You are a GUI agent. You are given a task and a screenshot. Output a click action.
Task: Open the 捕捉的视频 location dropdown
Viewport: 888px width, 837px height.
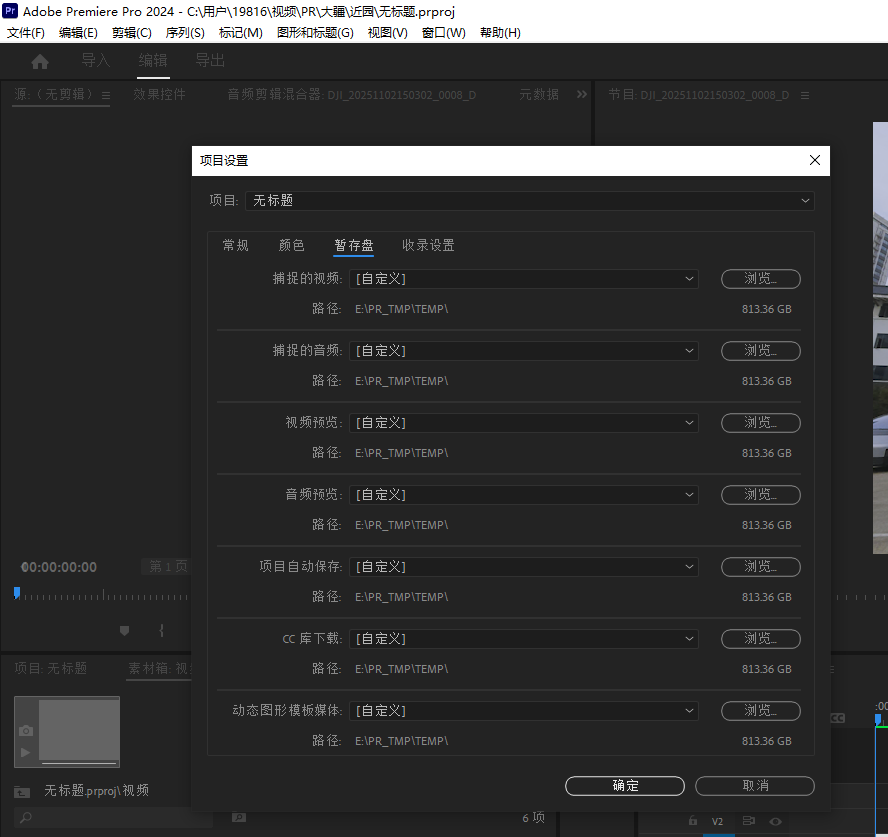coord(523,279)
